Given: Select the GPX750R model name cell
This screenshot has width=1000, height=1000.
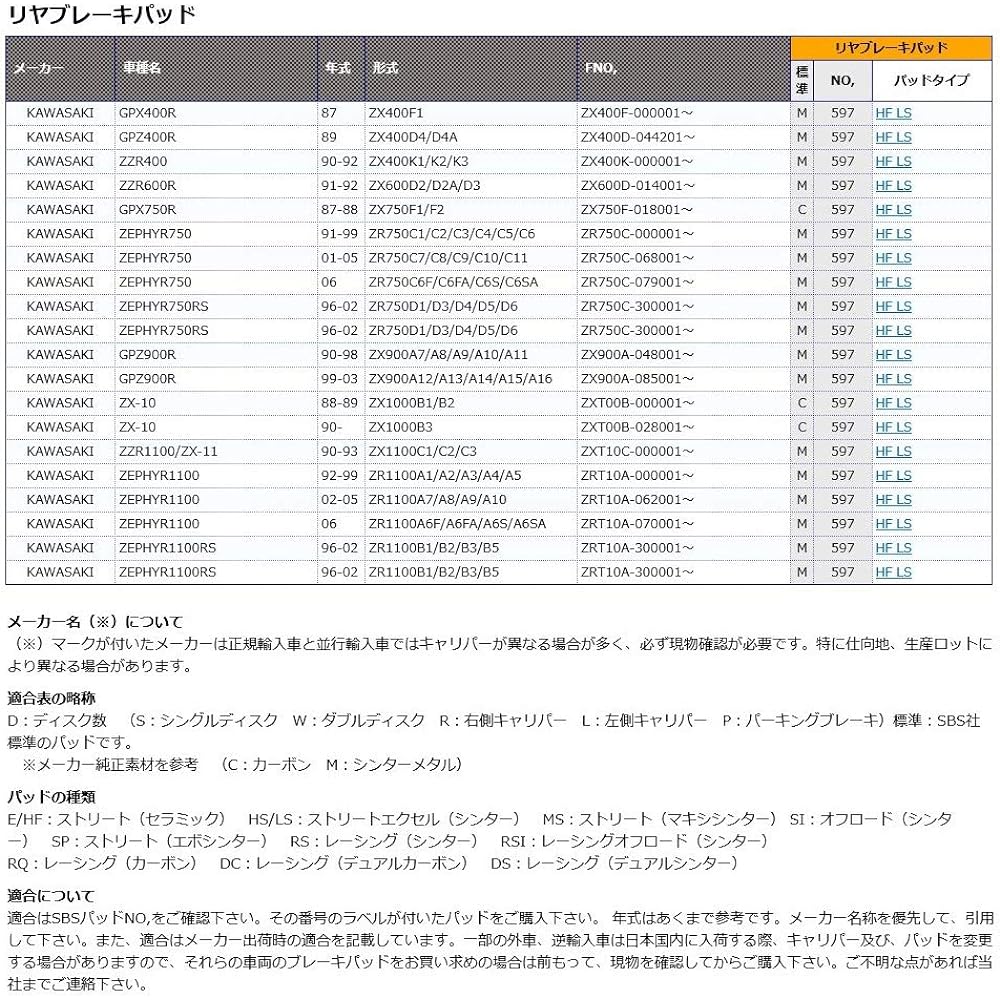Looking at the screenshot, I should (216, 210).
